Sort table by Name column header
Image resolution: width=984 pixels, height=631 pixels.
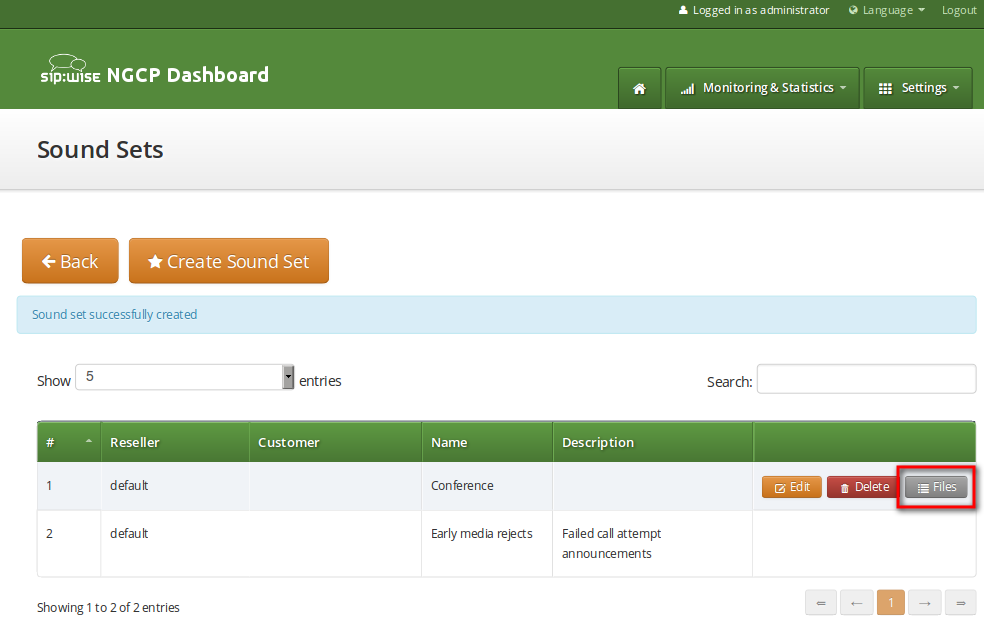point(449,442)
